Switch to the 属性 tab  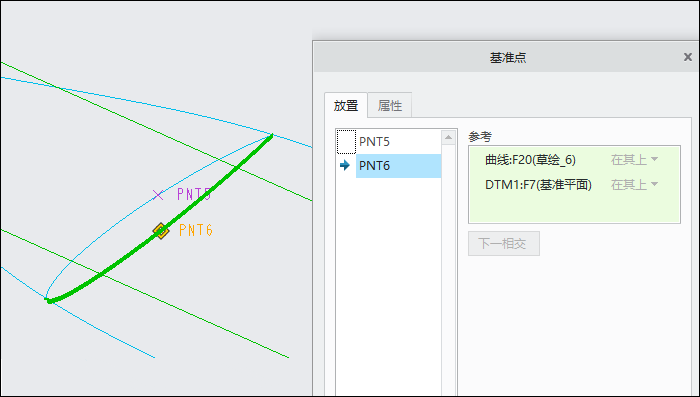coord(390,105)
